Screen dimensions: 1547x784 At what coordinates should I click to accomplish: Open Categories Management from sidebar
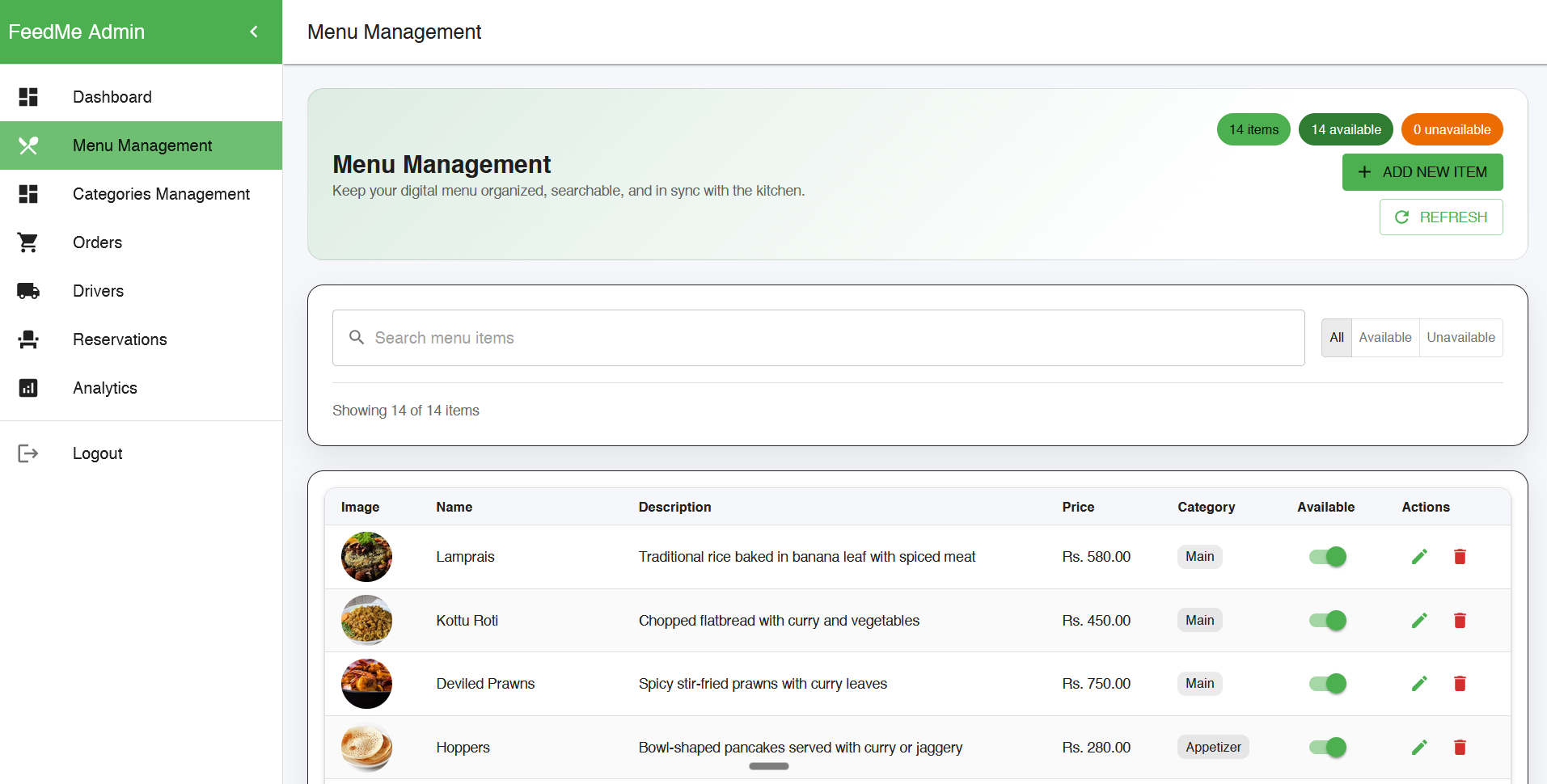[x=161, y=194]
